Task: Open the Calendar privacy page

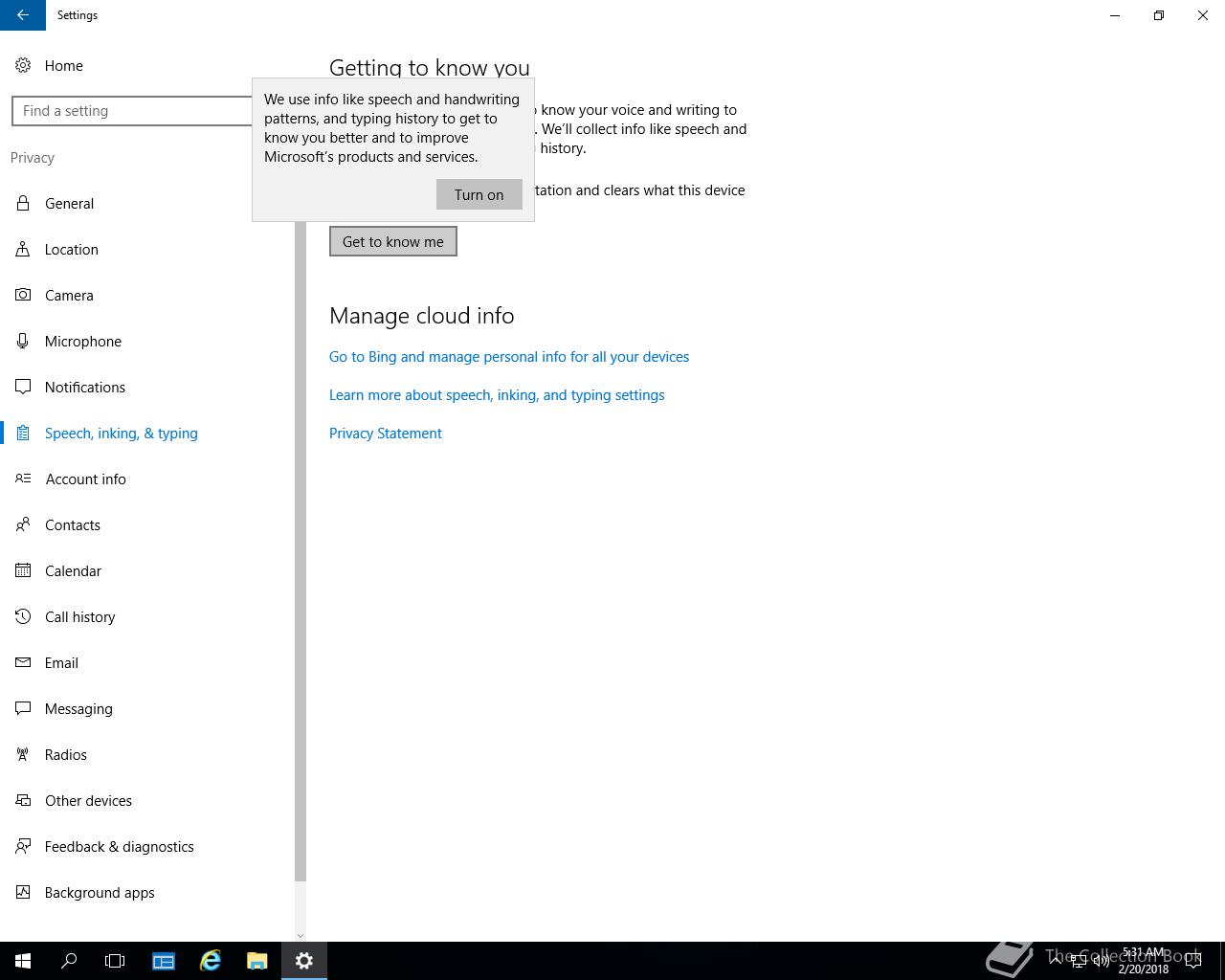Action: (148, 570)
